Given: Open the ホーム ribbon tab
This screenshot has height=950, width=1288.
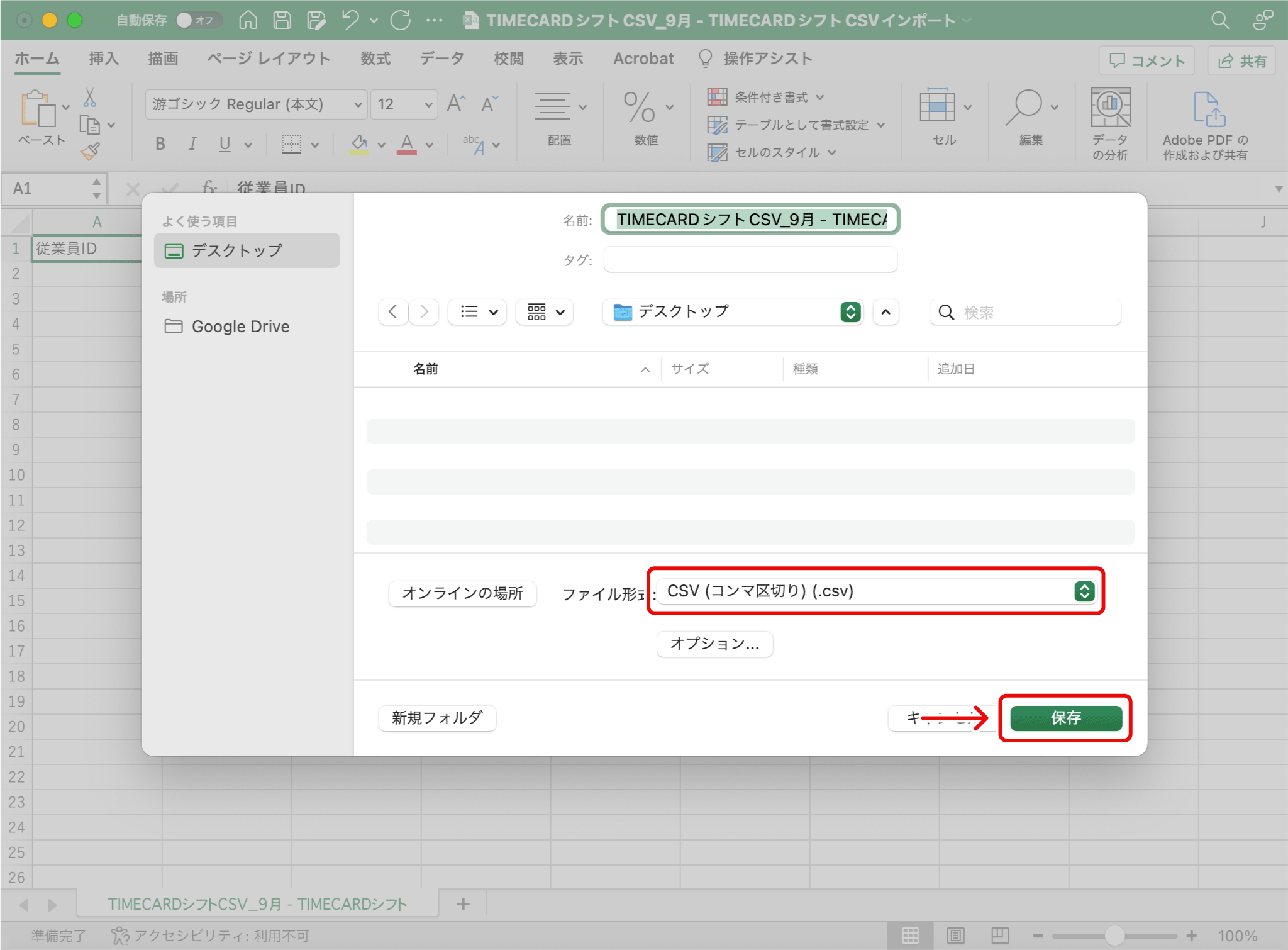Looking at the screenshot, I should pos(37,59).
